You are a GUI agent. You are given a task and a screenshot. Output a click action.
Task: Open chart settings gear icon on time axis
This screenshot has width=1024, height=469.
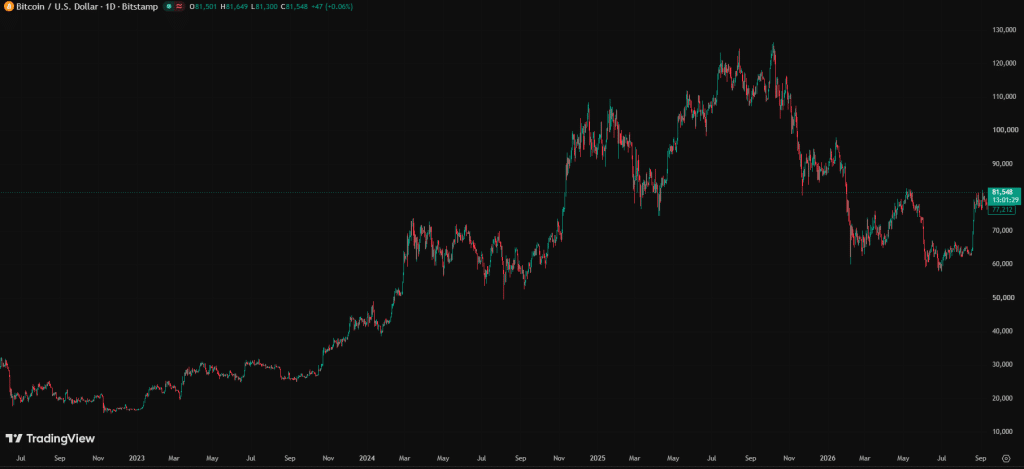point(1006,459)
